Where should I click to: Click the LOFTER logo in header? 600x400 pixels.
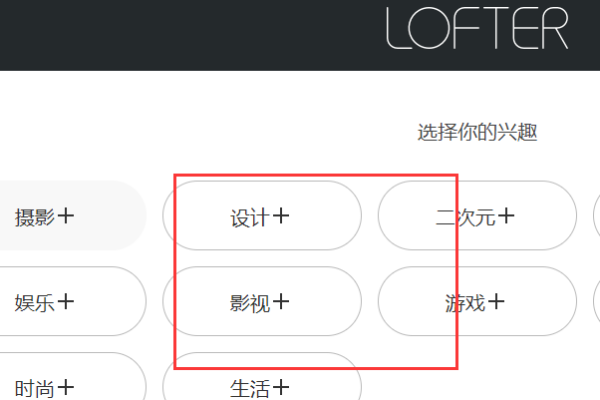(477, 28)
